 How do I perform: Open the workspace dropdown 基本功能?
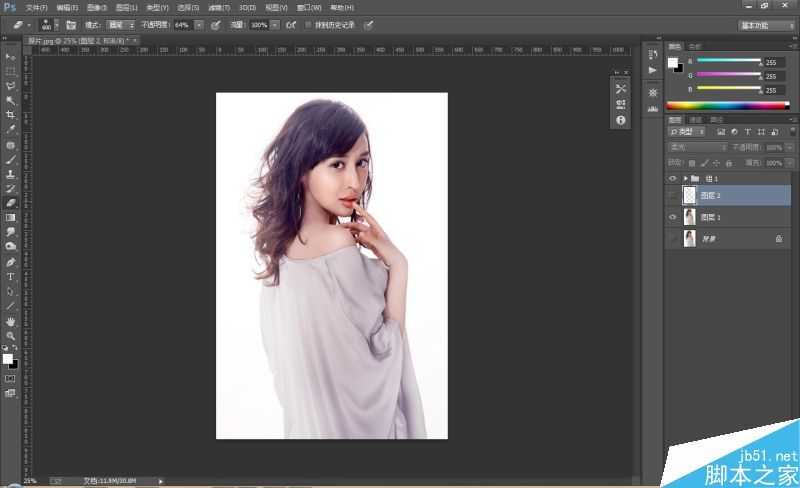766,24
